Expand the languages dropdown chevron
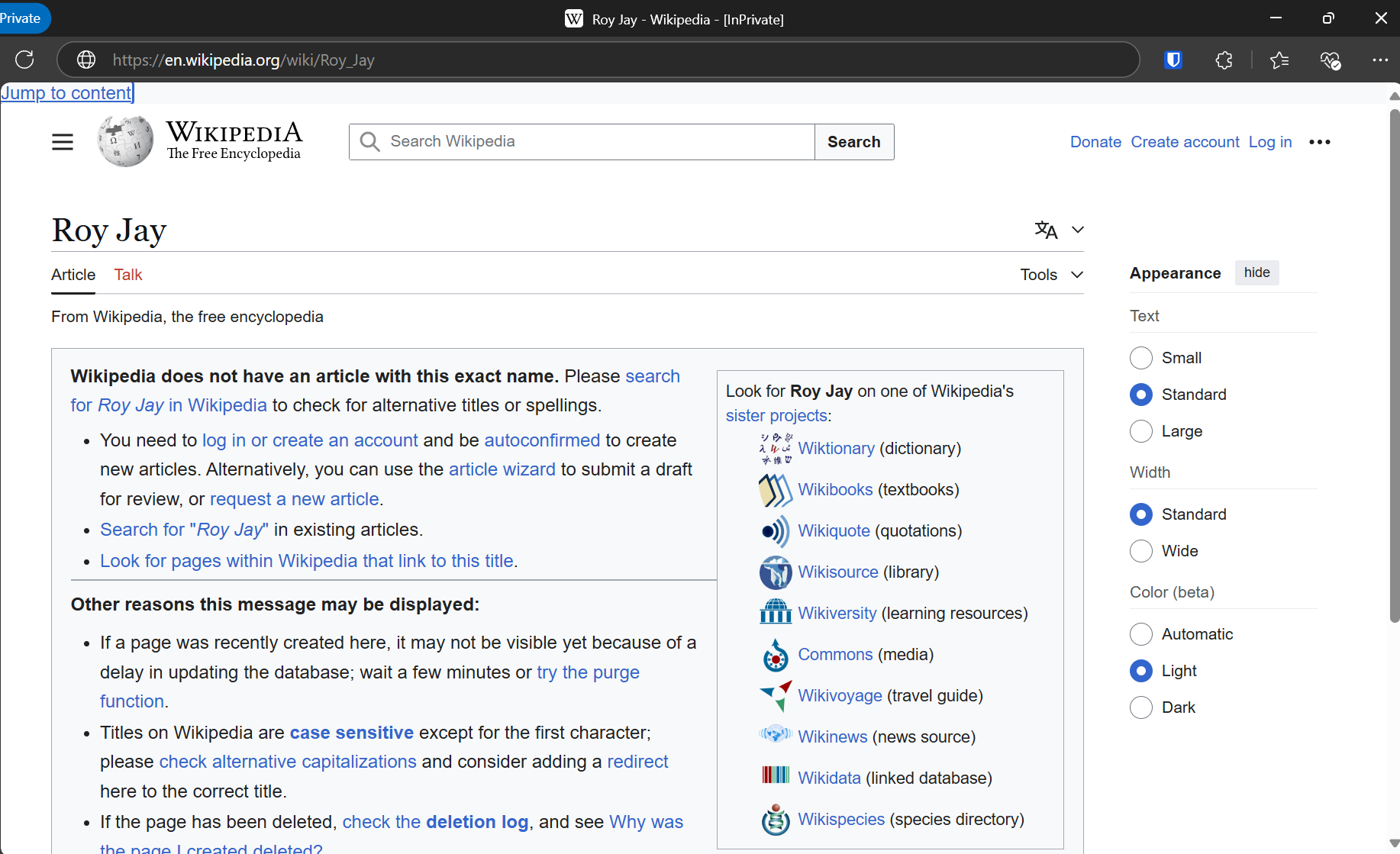1400x854 pixels. tap(1078, 230)
